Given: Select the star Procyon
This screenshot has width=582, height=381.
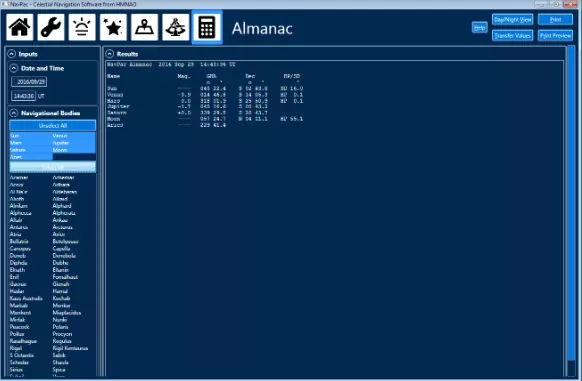Looking at the screenshot, I should click(x=62, y=334).
